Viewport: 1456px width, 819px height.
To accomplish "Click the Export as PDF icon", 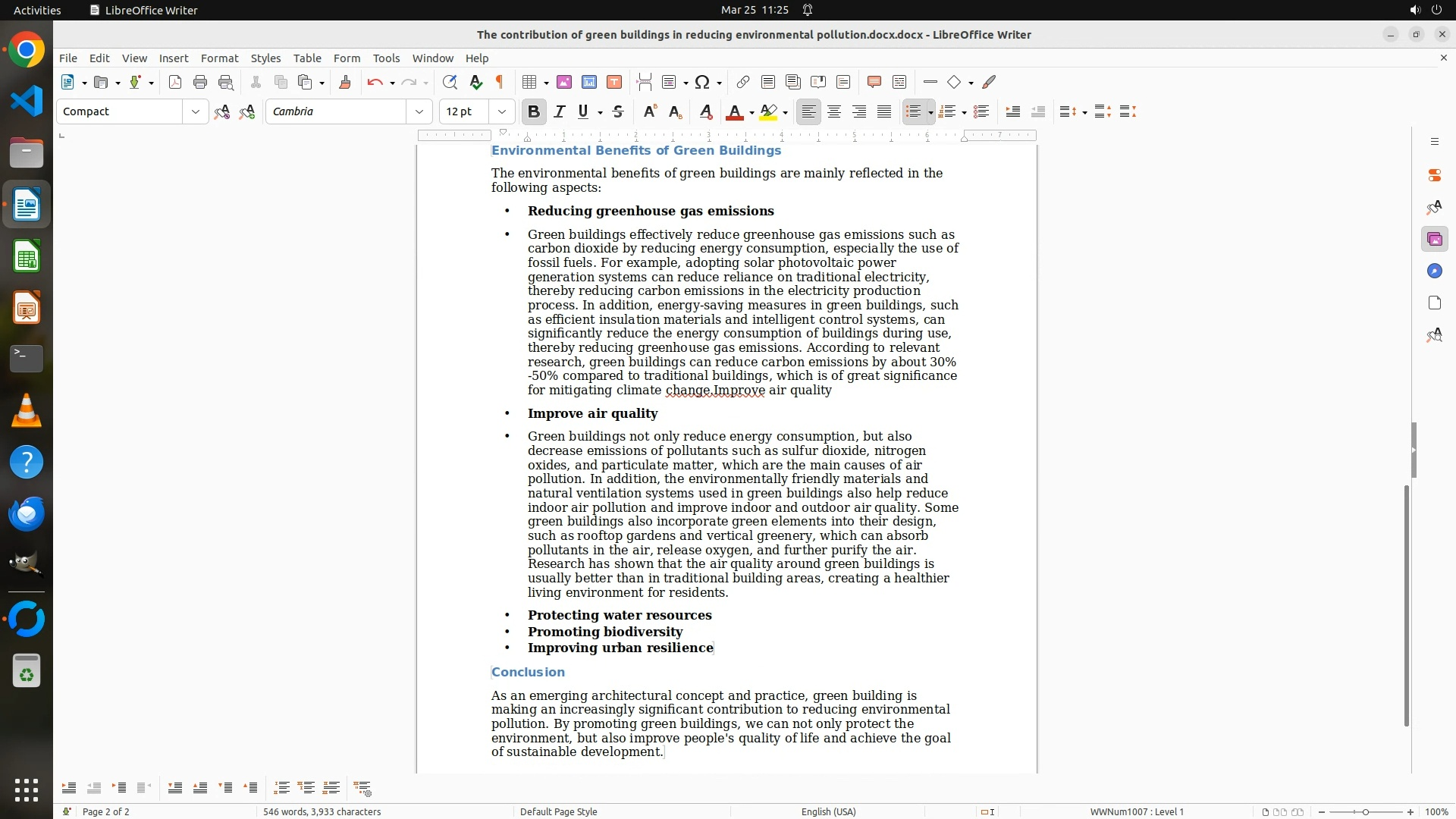I will (175, 82).
